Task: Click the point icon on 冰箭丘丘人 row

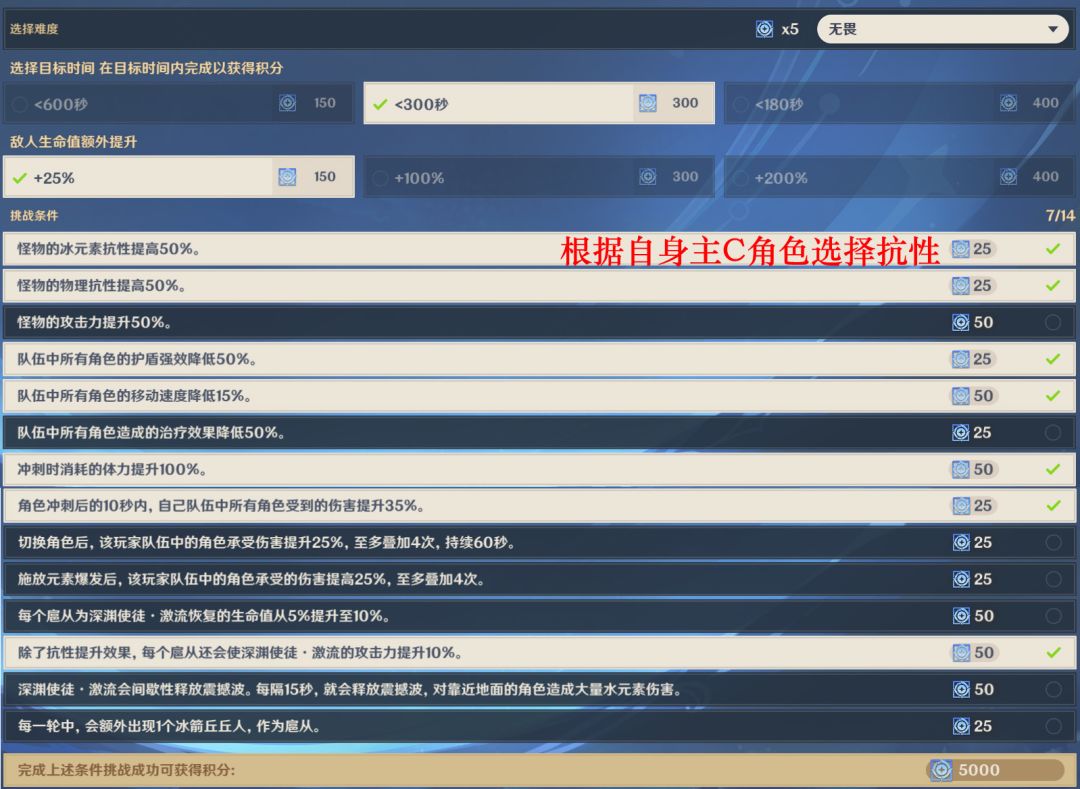Action: 961,726
